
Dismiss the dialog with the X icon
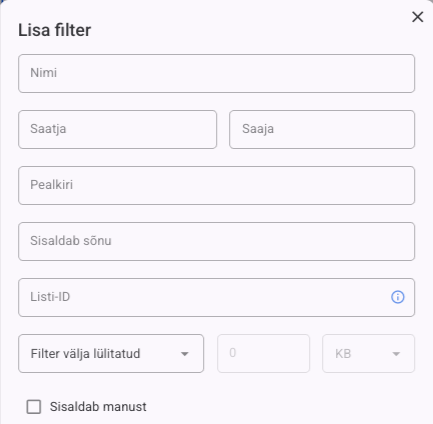[x=417, y=17]
